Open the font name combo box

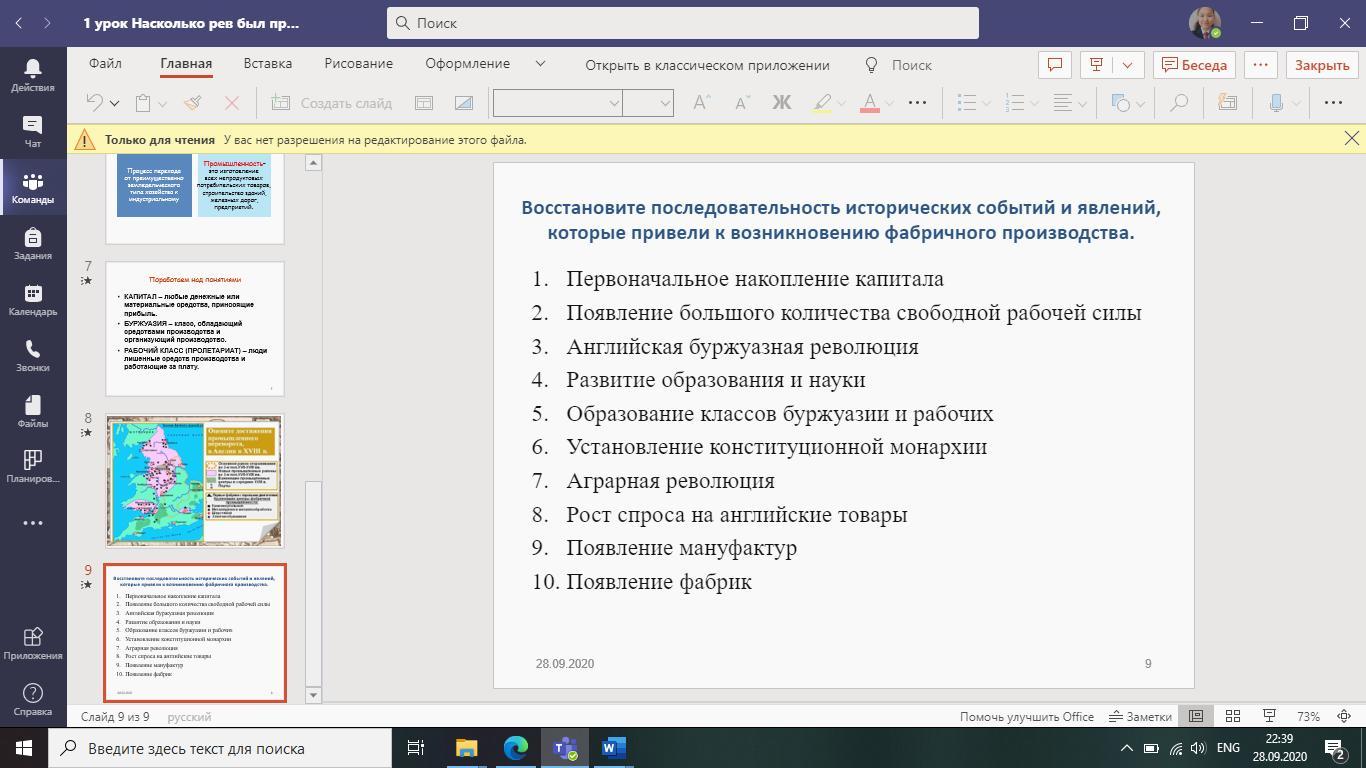[x=557, y=103]
